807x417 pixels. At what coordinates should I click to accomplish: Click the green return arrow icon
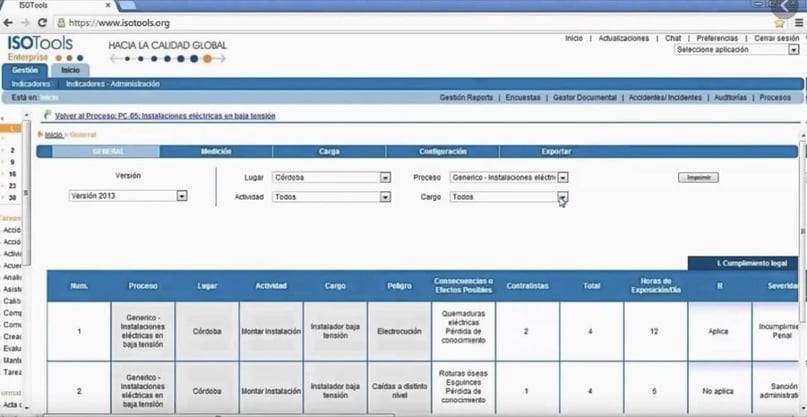click(48, 116)
